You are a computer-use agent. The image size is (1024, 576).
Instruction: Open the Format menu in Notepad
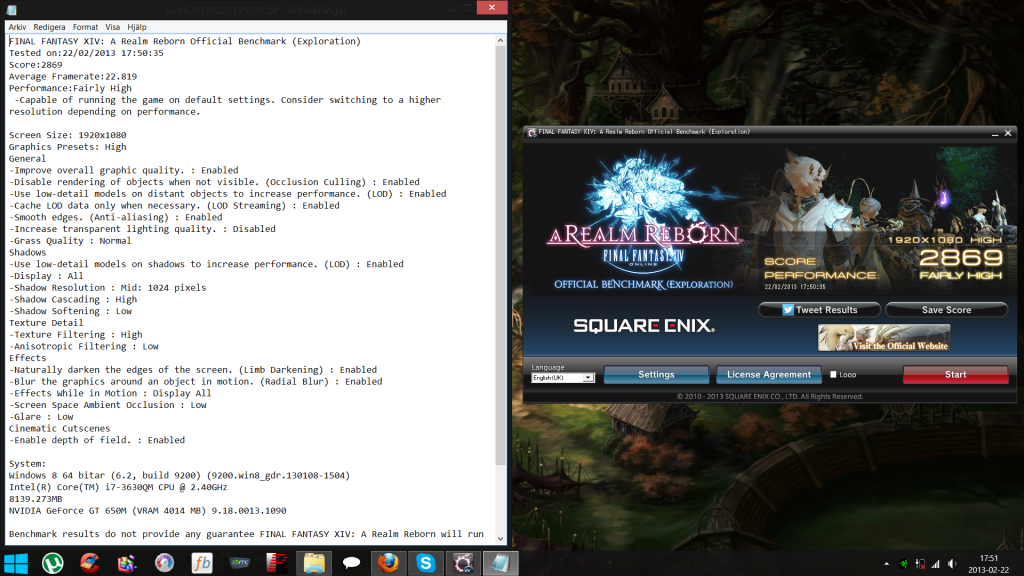pyautogui.click(x=85, y=27)
